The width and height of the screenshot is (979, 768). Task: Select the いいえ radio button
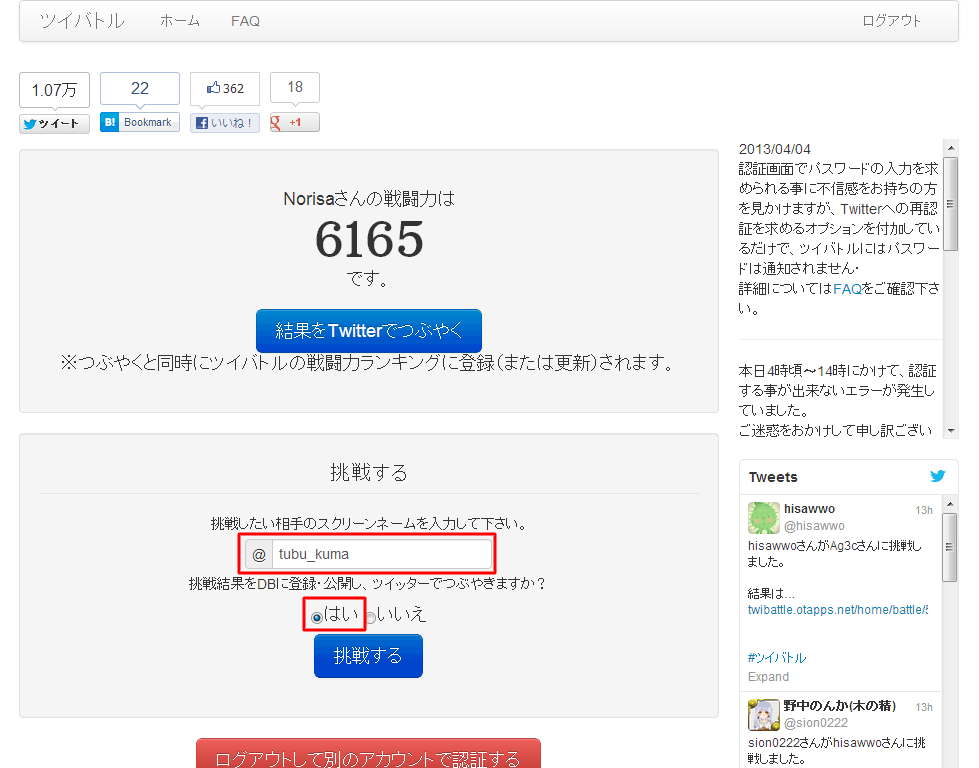pos(371,618)
